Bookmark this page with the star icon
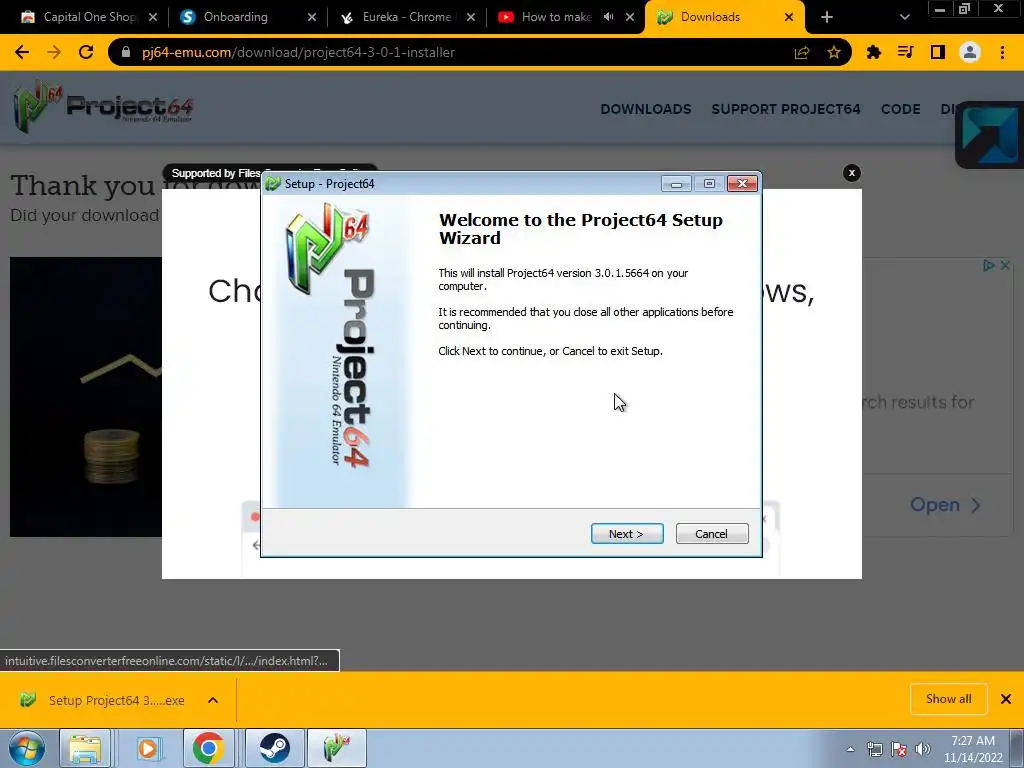This screenshot has width=1024, height=768. (x=833, y=52)
